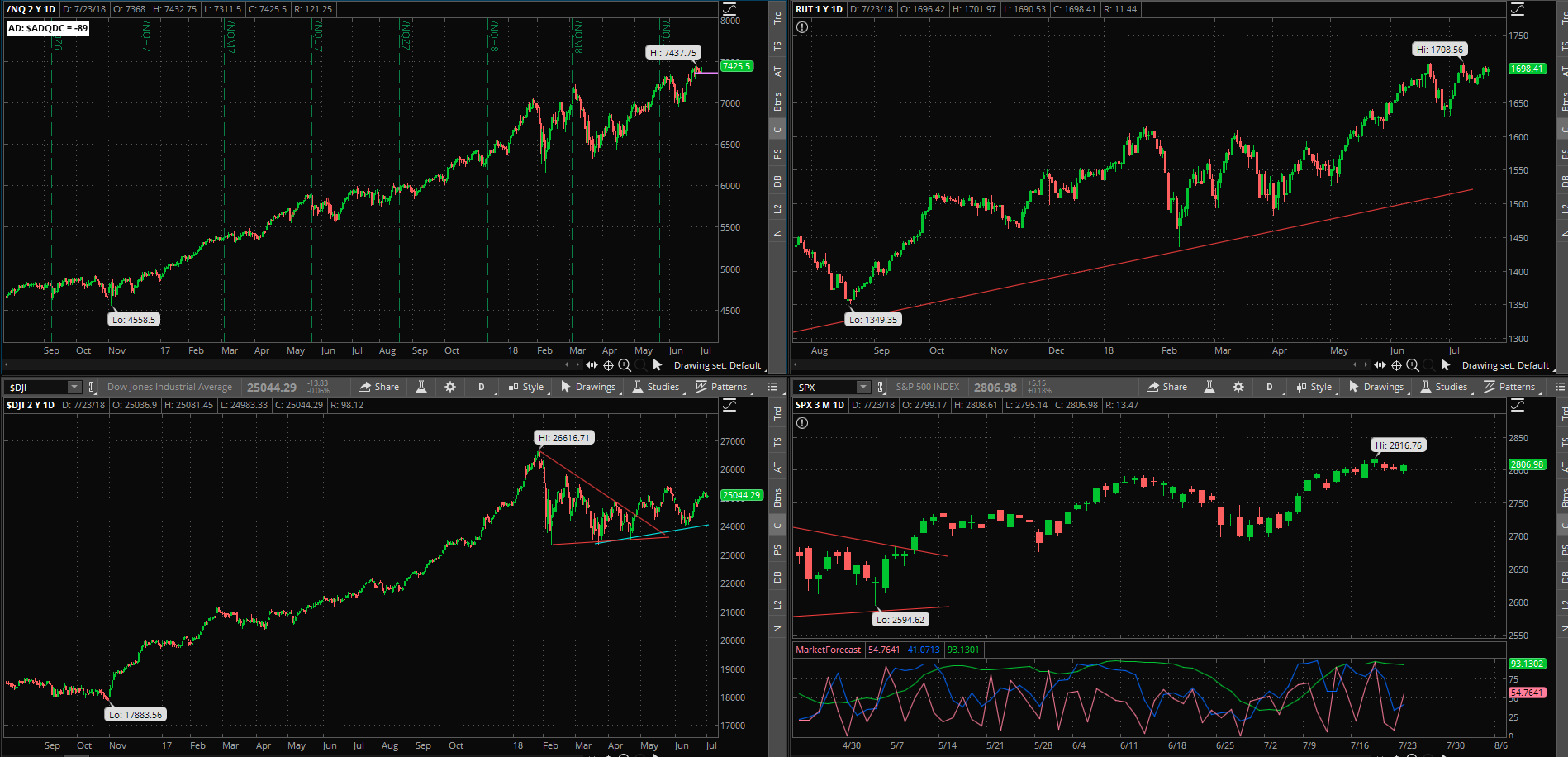Click the Lo: 17883.56 bubble on the $DJI chart
This screenshot has width=1568, height=757.
pyautogui.click(x=135, y=714)
